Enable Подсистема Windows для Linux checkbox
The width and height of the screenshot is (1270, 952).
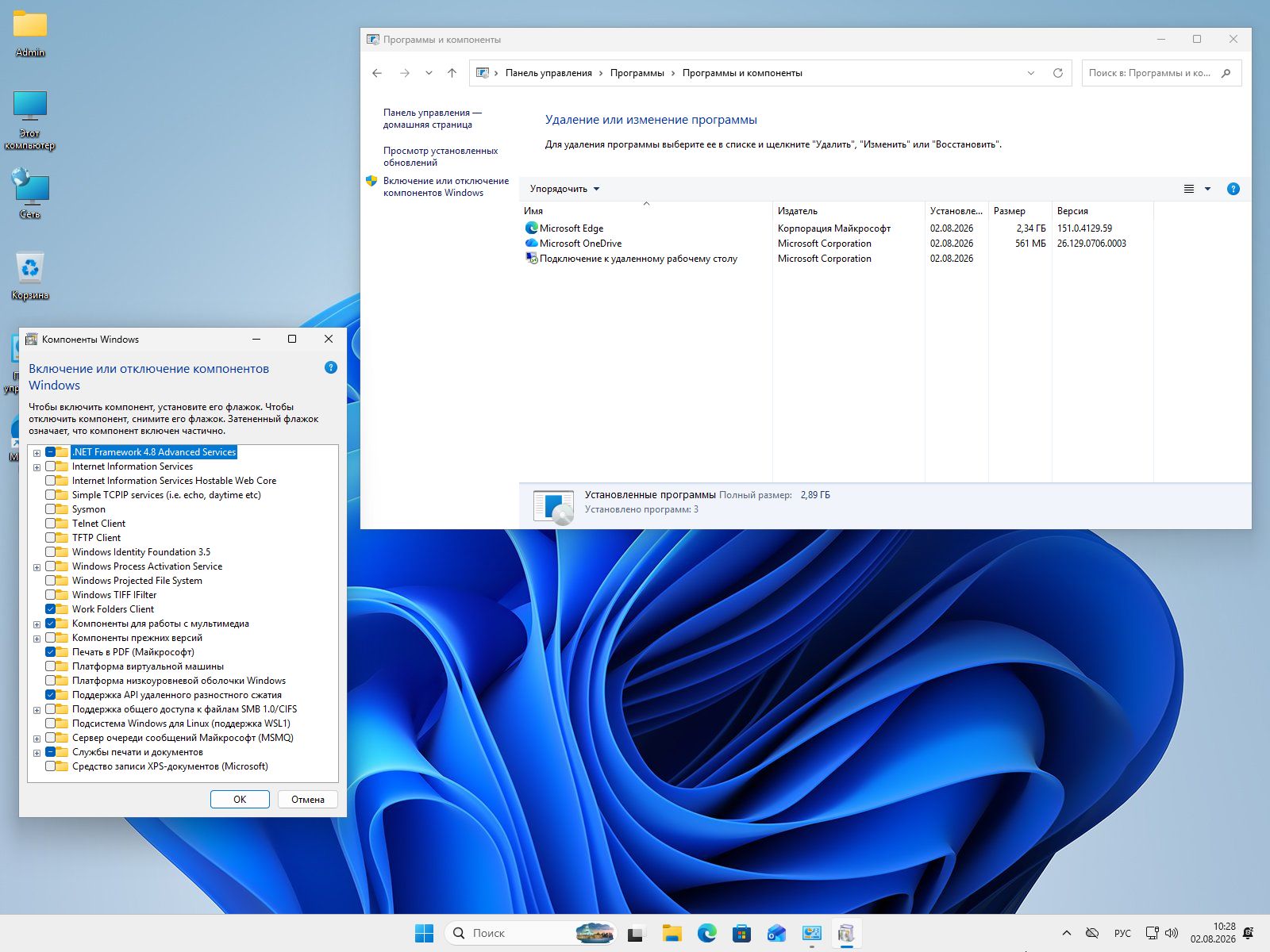point(51,724)
